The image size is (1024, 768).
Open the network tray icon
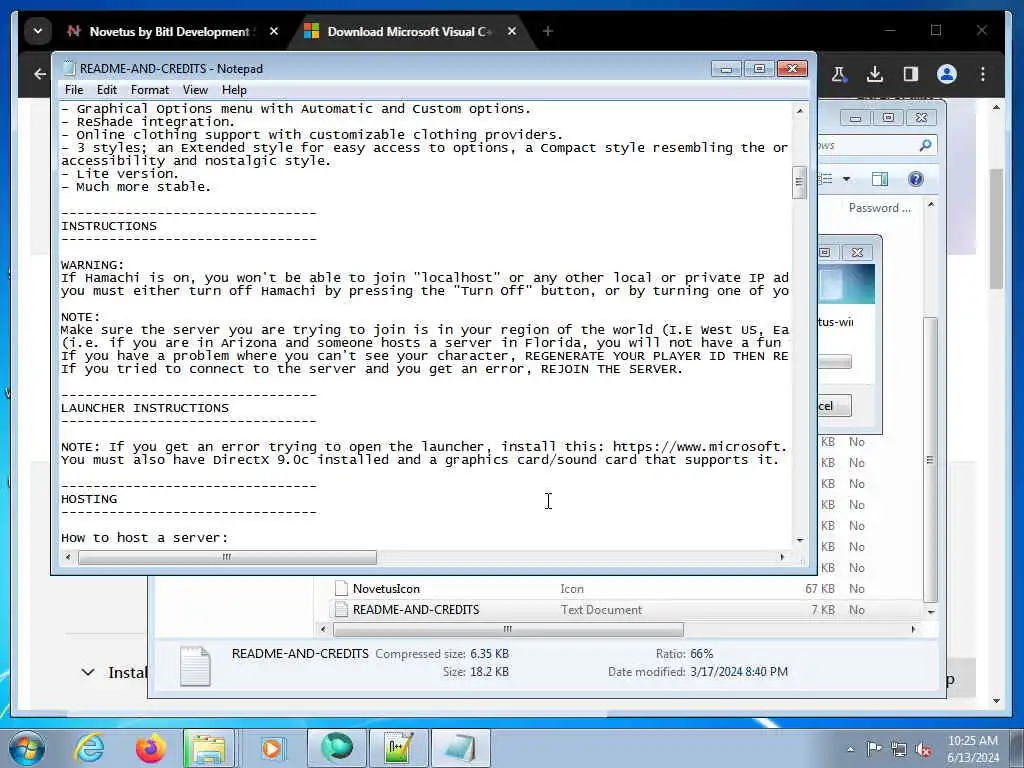click(x=899, y=749)
